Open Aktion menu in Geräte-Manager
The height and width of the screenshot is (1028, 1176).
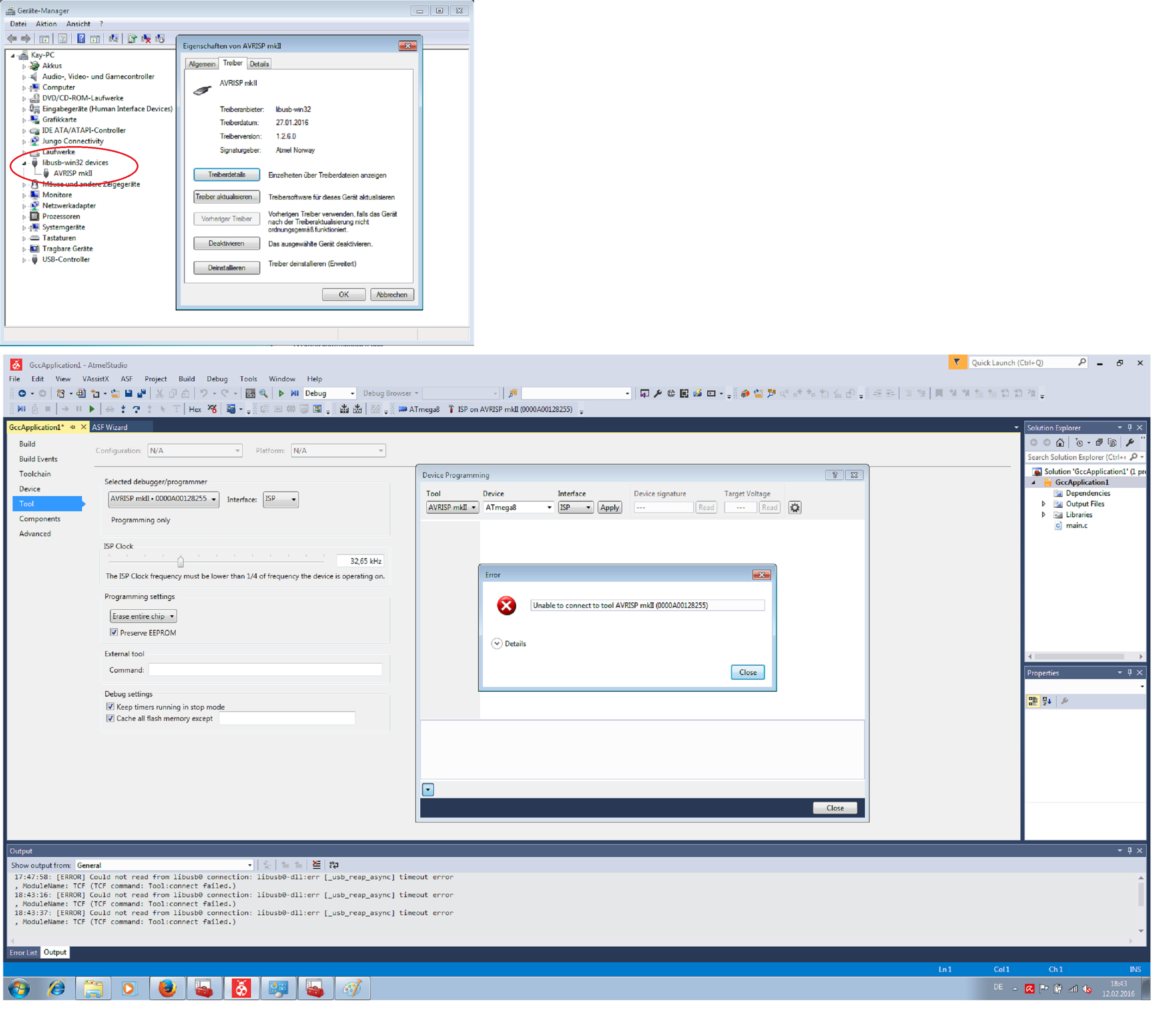point(46,24)
